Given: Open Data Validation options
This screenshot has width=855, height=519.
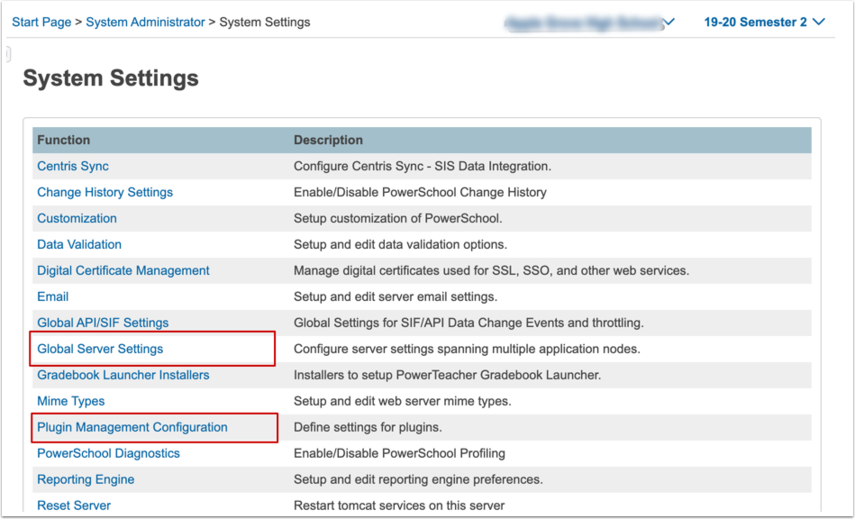Looking at the screenshot, I should pos(79,245).
